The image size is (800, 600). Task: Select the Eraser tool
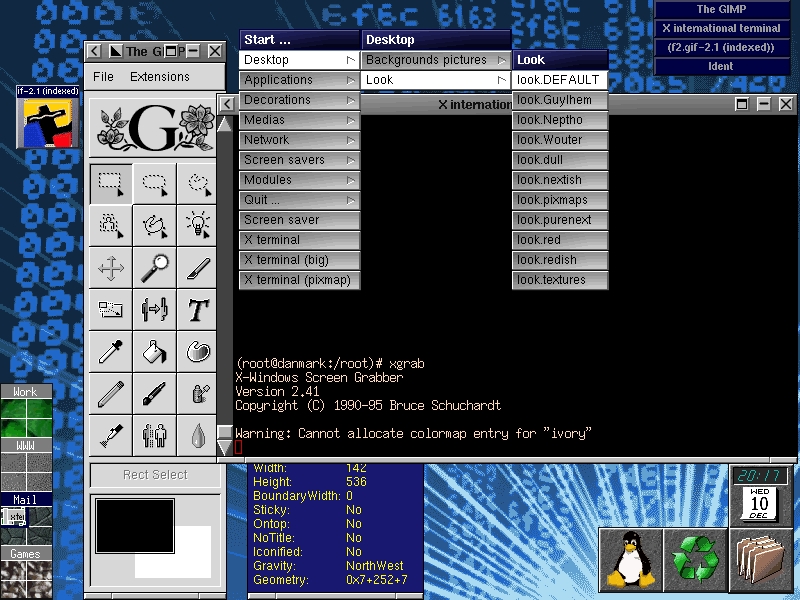pyautogui.click(x=198, y=393)
